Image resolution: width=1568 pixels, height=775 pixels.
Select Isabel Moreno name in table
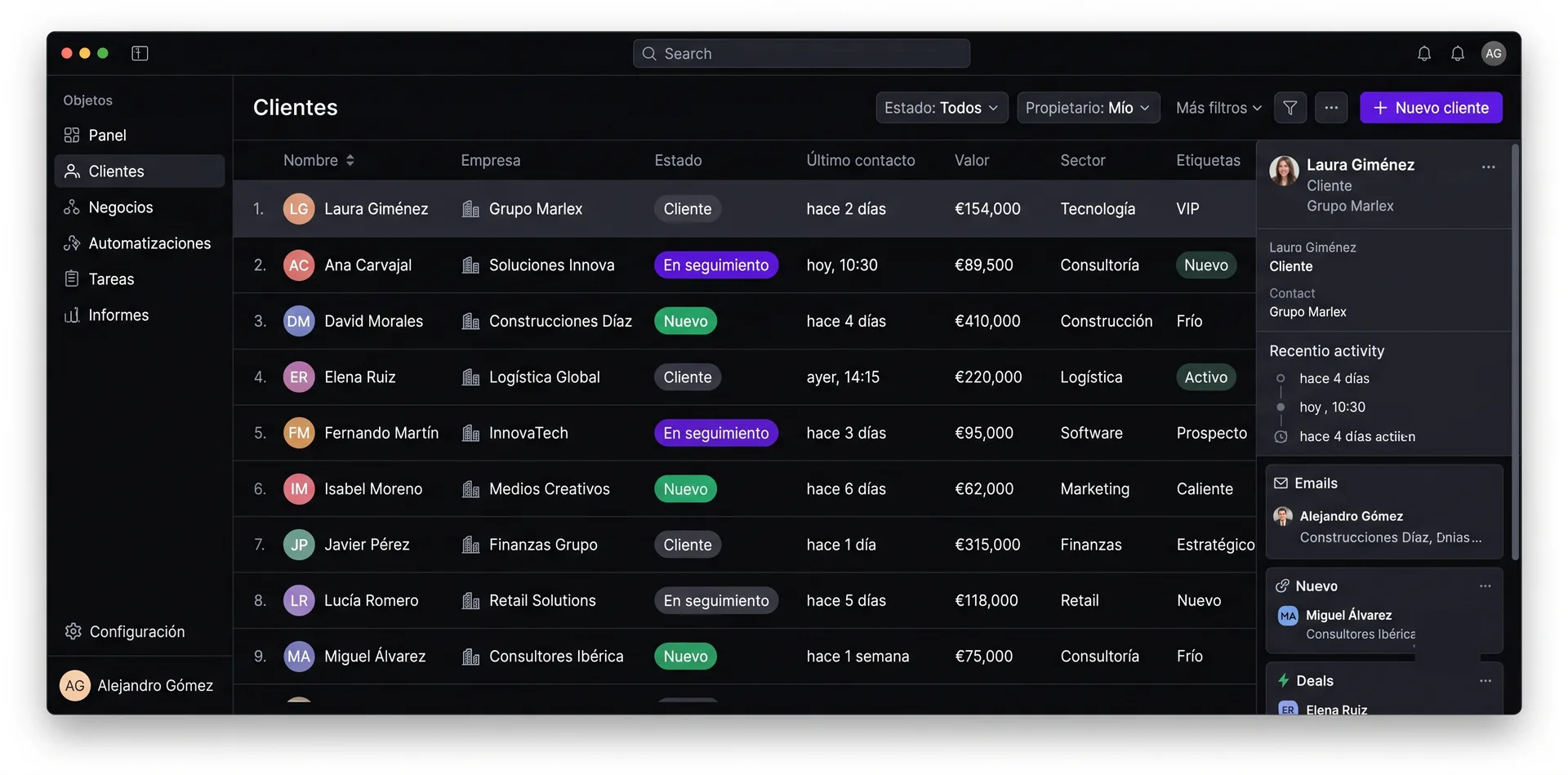[373, 489]
